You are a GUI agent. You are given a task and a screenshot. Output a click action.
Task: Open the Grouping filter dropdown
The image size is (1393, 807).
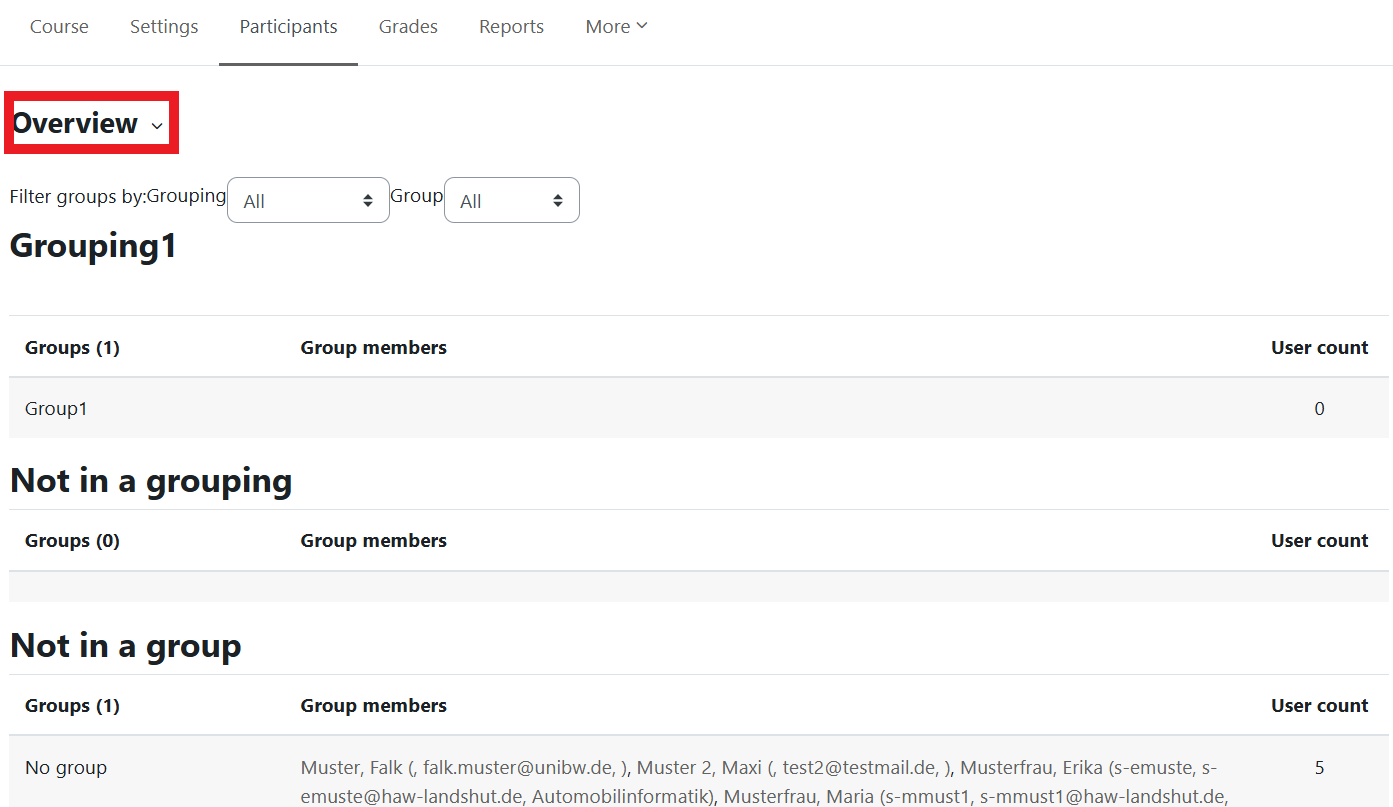click(x=308, y=201)
